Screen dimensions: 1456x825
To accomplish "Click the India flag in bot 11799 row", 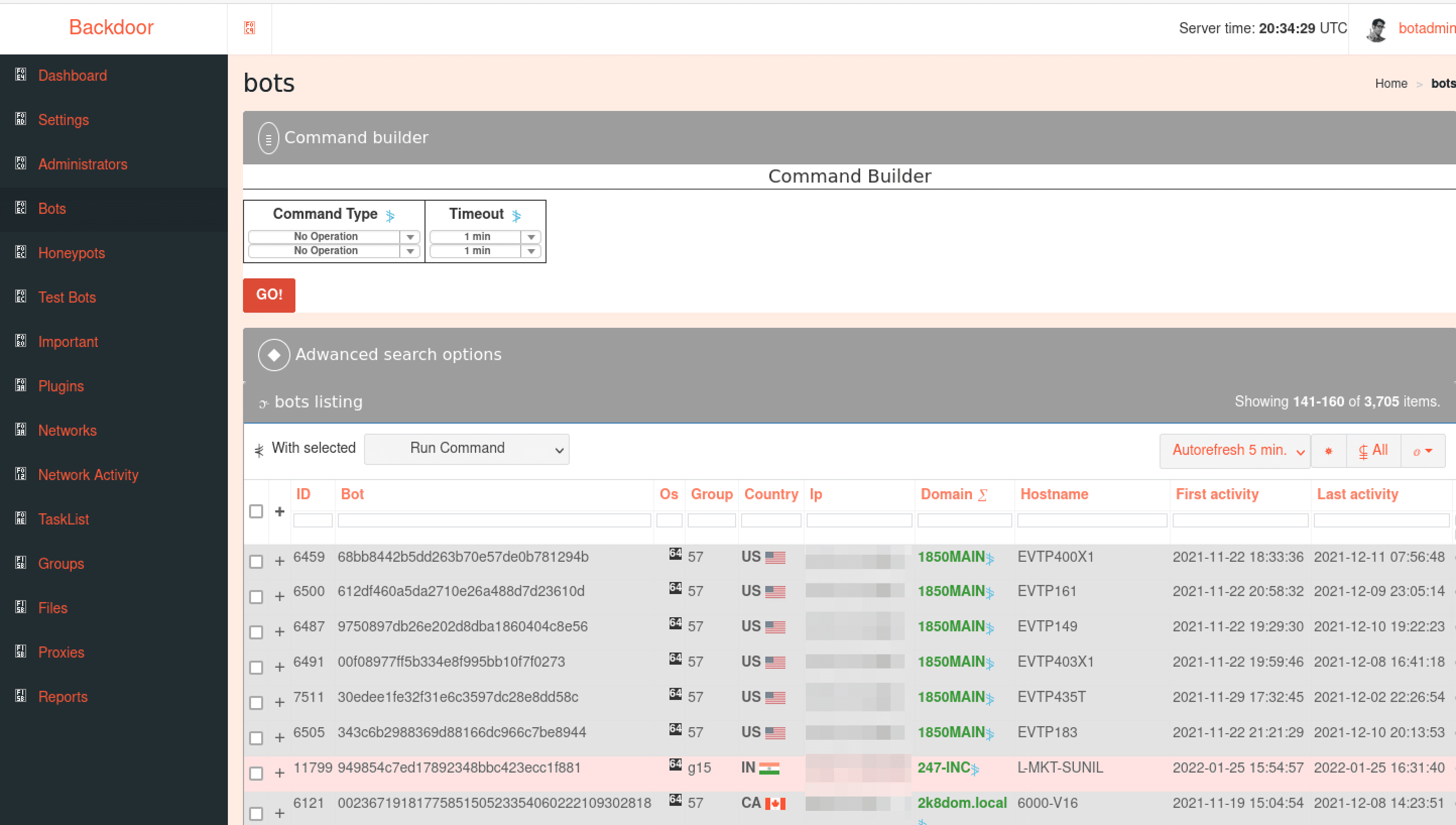I will coord(769,769).
